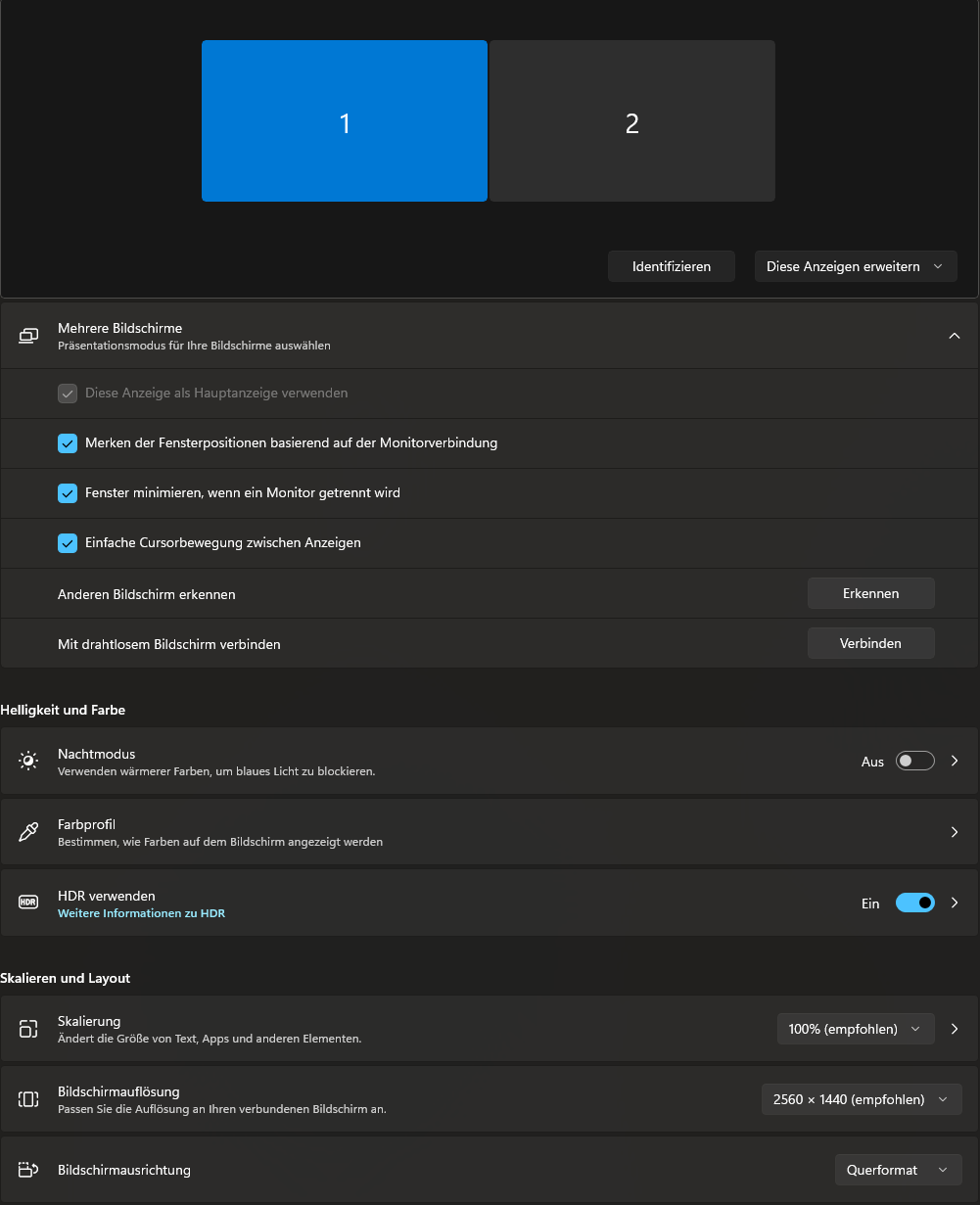
Task: Turn off the HDR verwenden toggle
Action: [914, 903]
